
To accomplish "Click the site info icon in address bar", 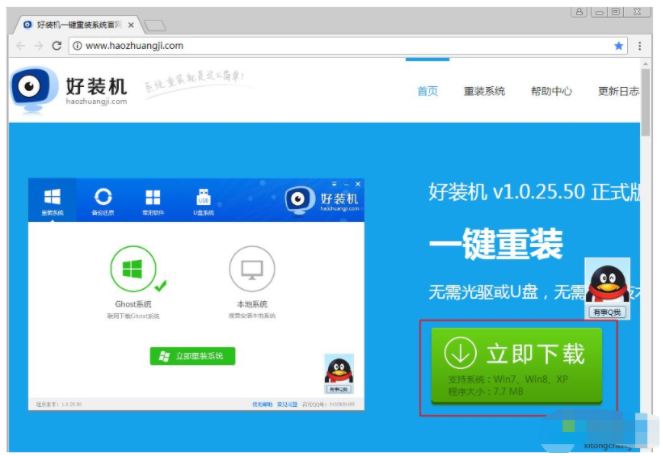I will [x=77, y=46].
